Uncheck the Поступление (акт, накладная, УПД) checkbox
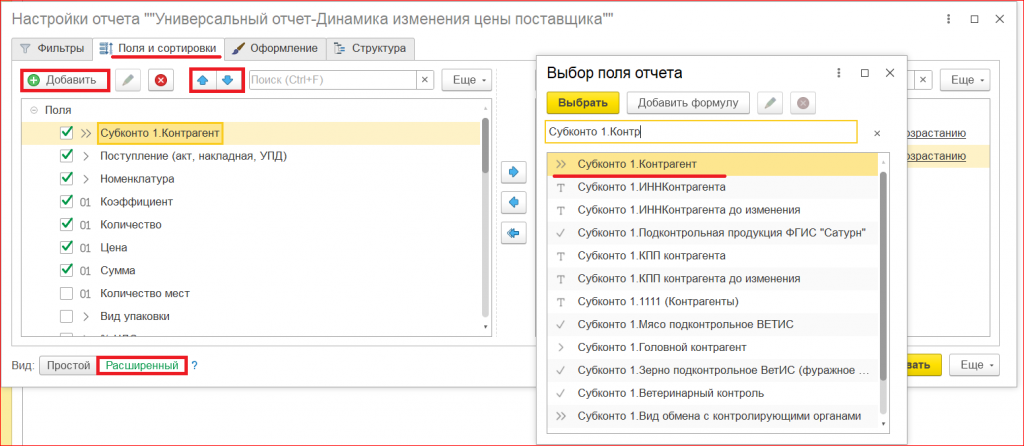The height and width of the screenshot is (446, 1024). (x=66, y=156)
